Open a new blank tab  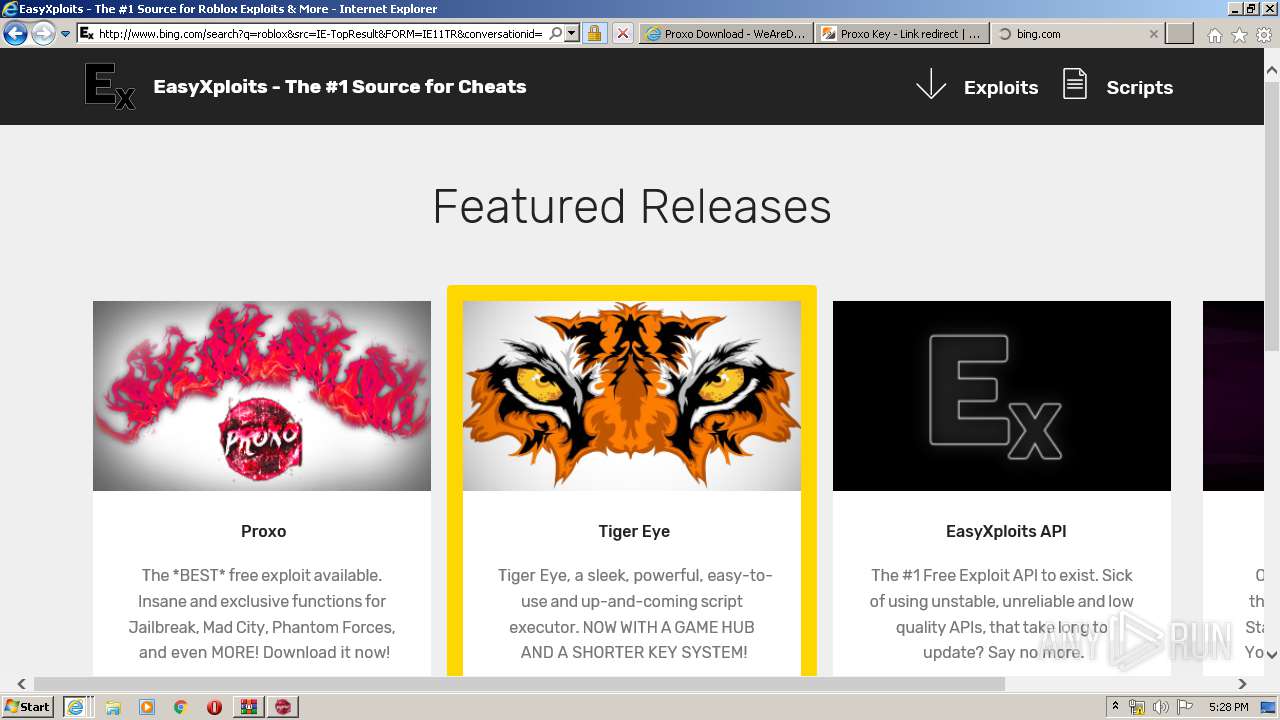click(1180, 33)
